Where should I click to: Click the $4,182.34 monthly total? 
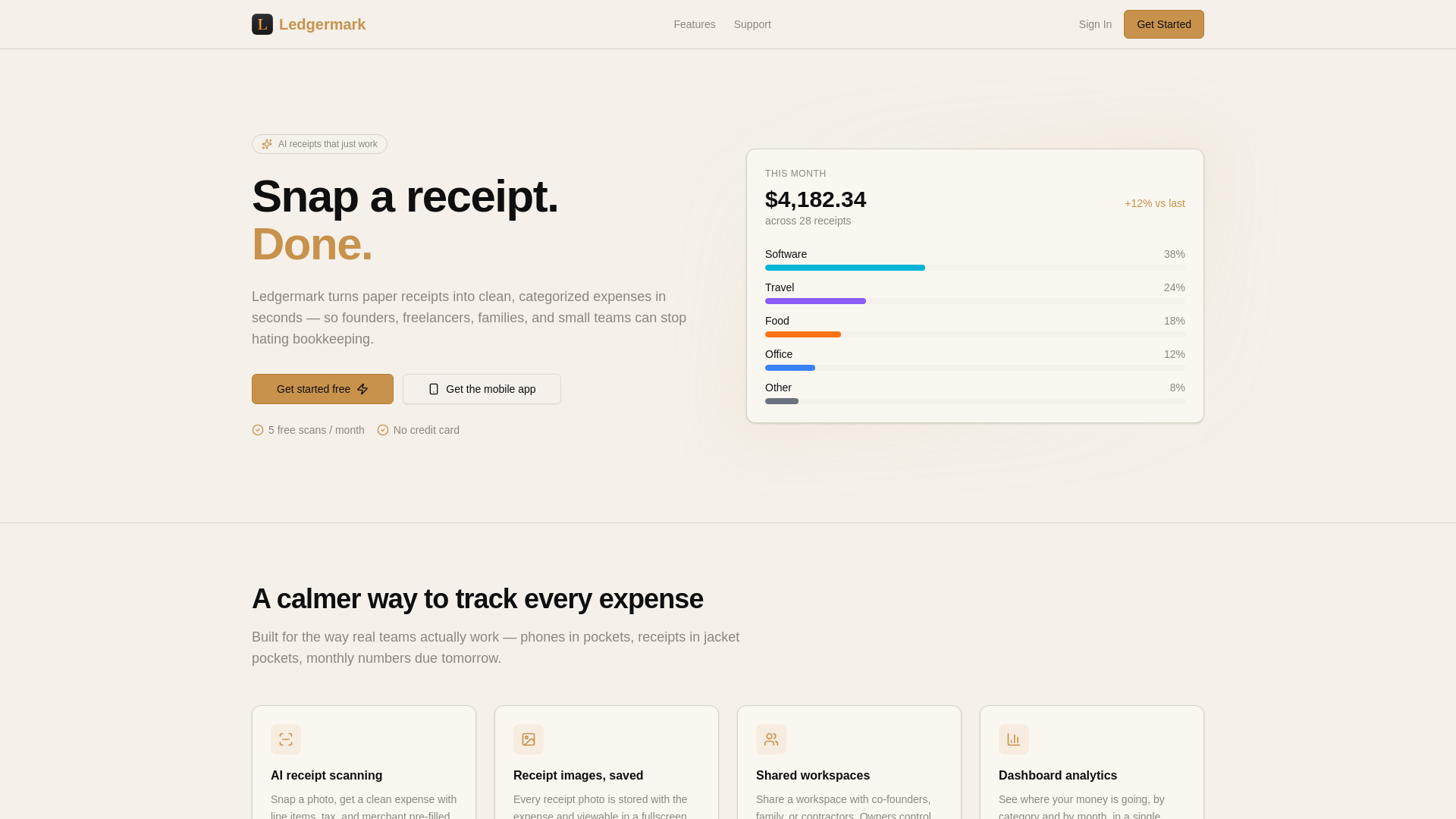(815, 199)
